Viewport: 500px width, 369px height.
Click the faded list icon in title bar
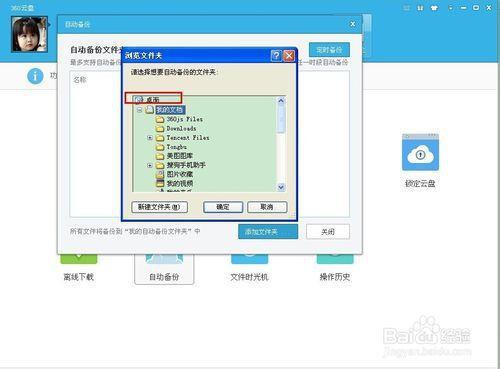click(x=407, y=7)
